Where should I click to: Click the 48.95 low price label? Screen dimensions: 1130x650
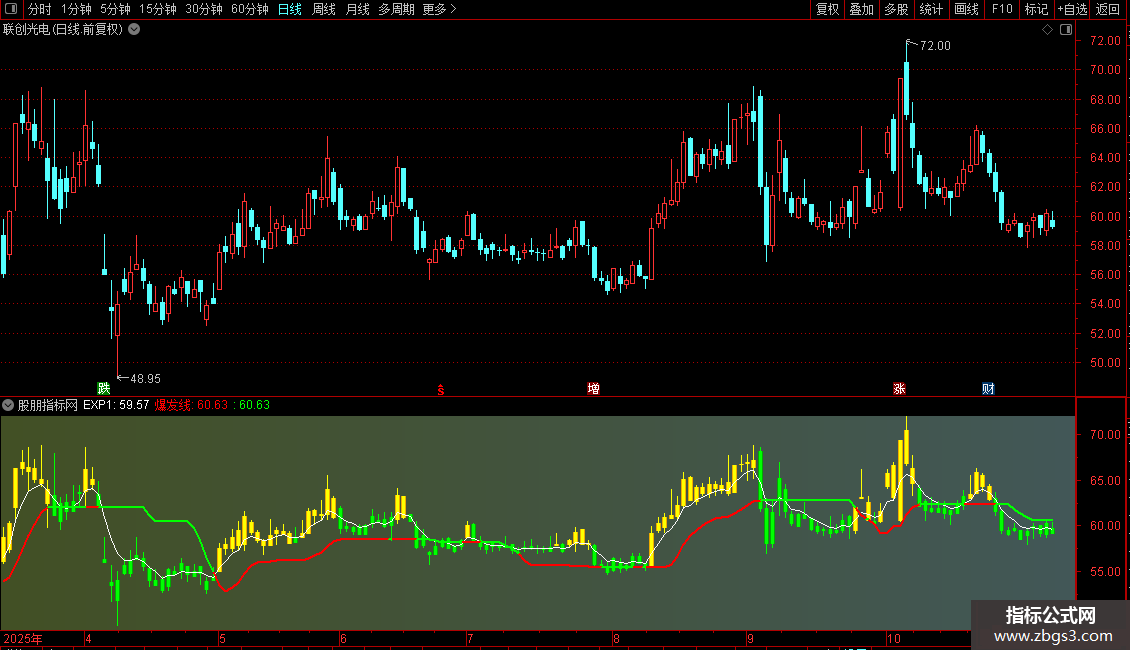[146, 378]
